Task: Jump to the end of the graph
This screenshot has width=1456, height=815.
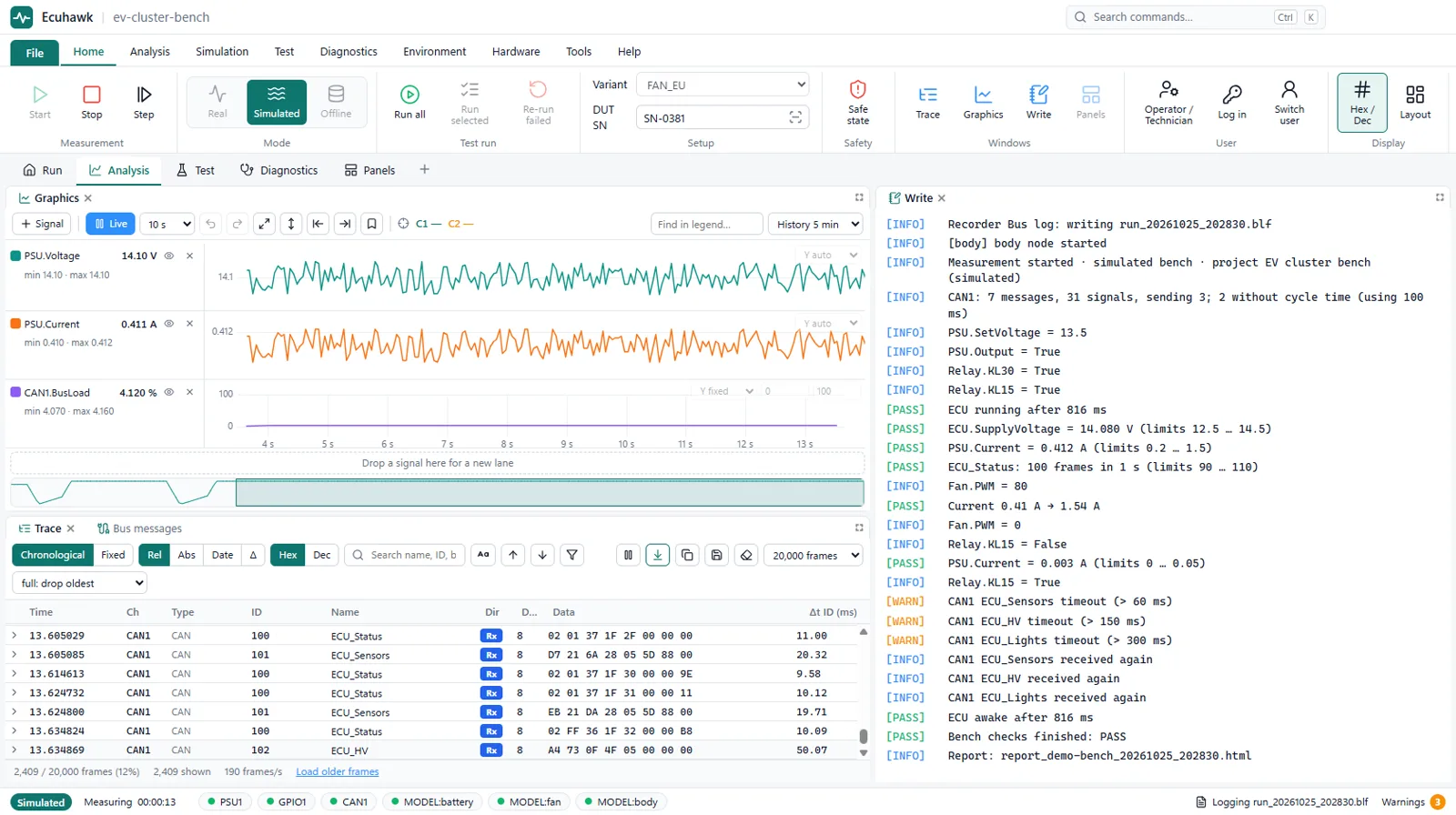Action: [345, 224]
